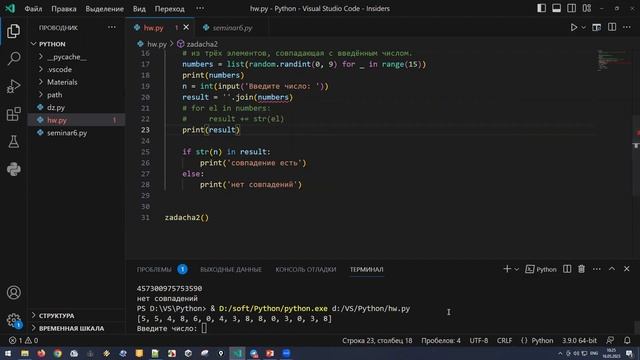The image size is (640, 360).
Task: Toggle primary sidebar visibility
Action: 541,8
